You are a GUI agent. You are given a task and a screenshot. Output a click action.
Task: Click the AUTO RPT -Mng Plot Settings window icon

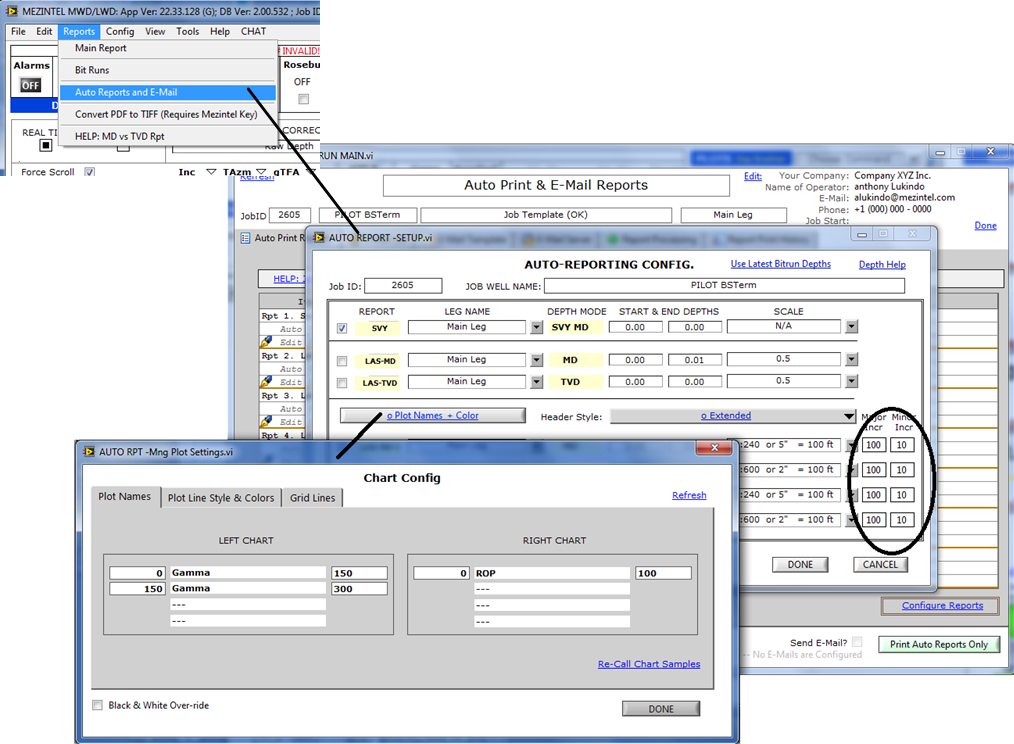tap(89, 452)
